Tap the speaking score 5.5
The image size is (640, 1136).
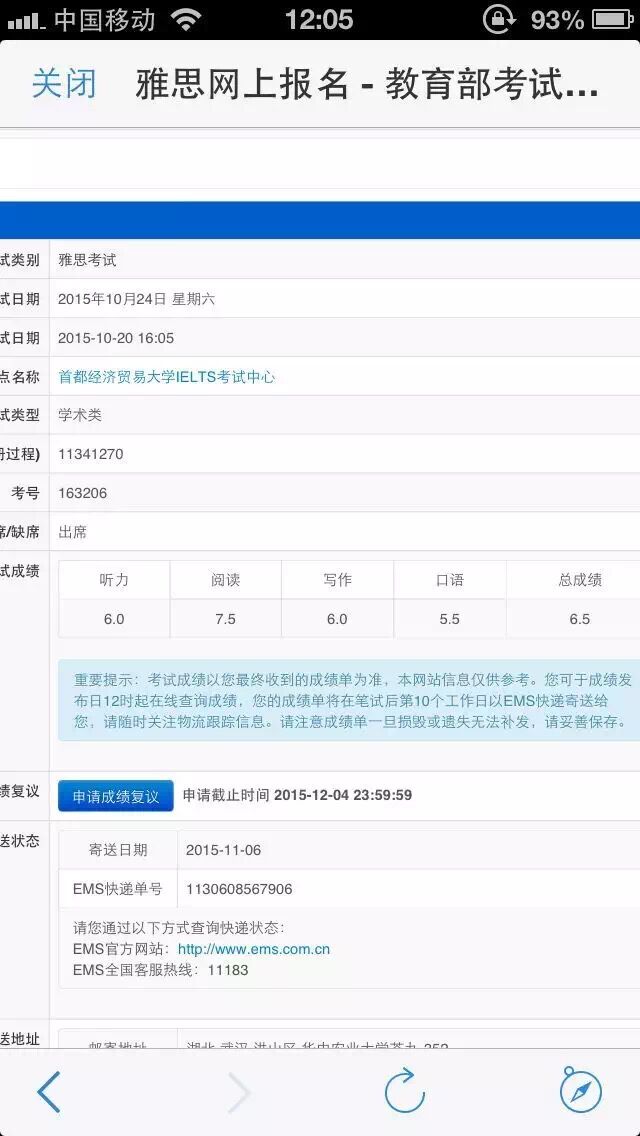[x=449, y=619]
